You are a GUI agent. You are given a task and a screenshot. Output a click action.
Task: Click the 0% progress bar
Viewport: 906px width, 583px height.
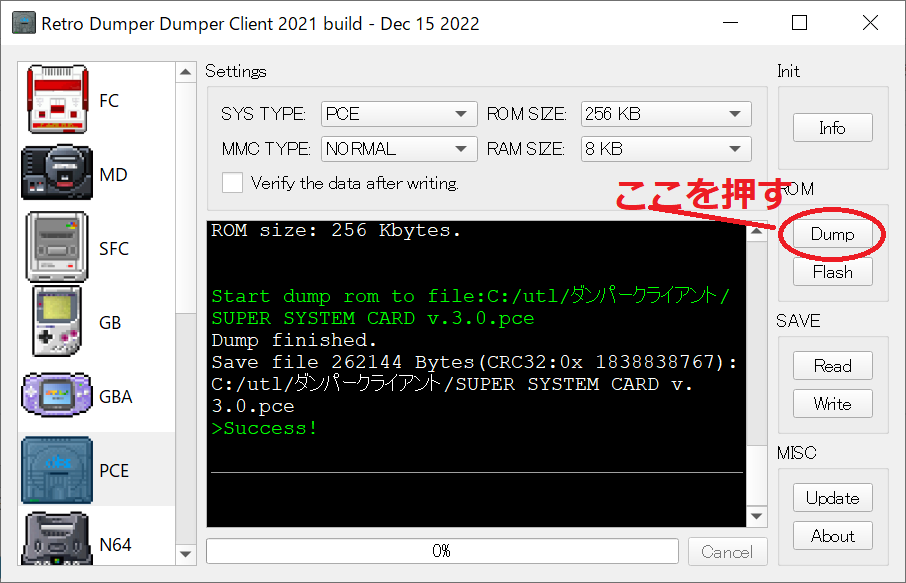442,551
